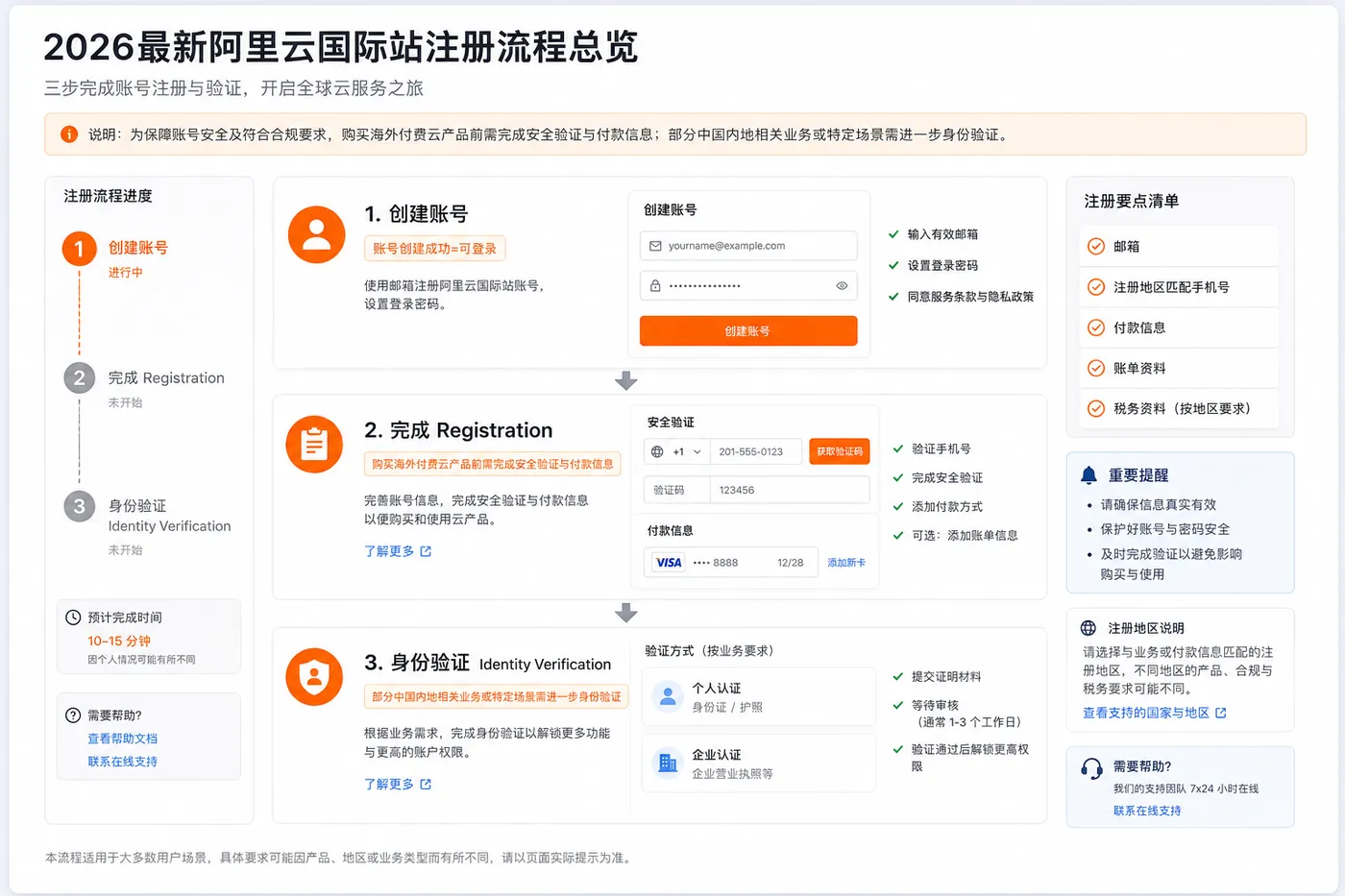Click the orange info icon in the notice banner
The height and width of the screenshot is (896, 1345).
tap(69, 134)
